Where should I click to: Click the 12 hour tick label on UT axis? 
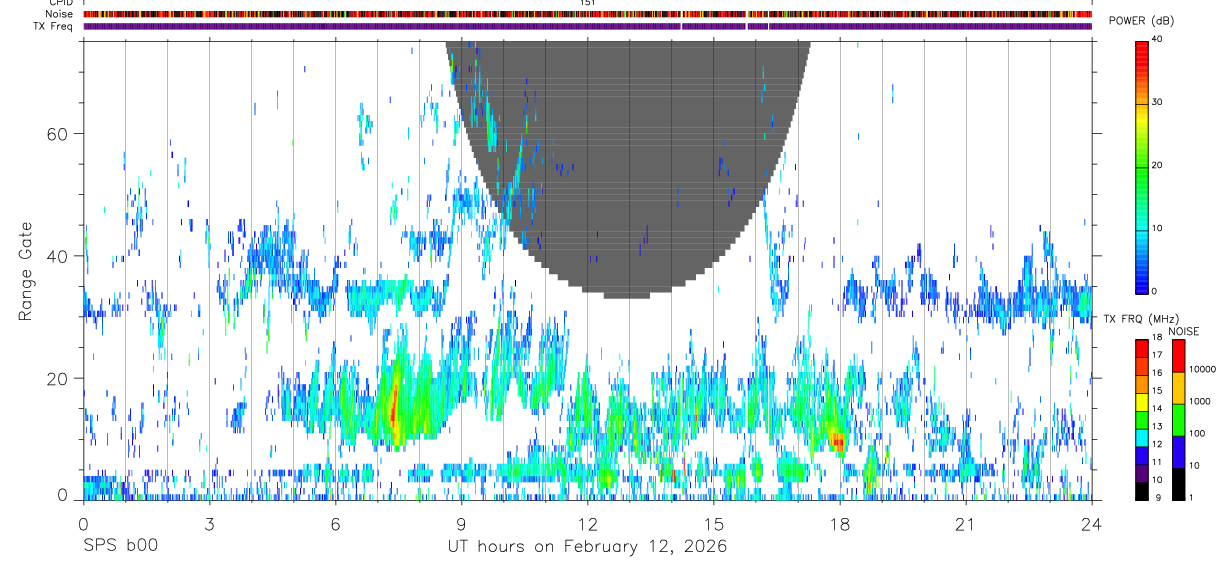(587, 525)
